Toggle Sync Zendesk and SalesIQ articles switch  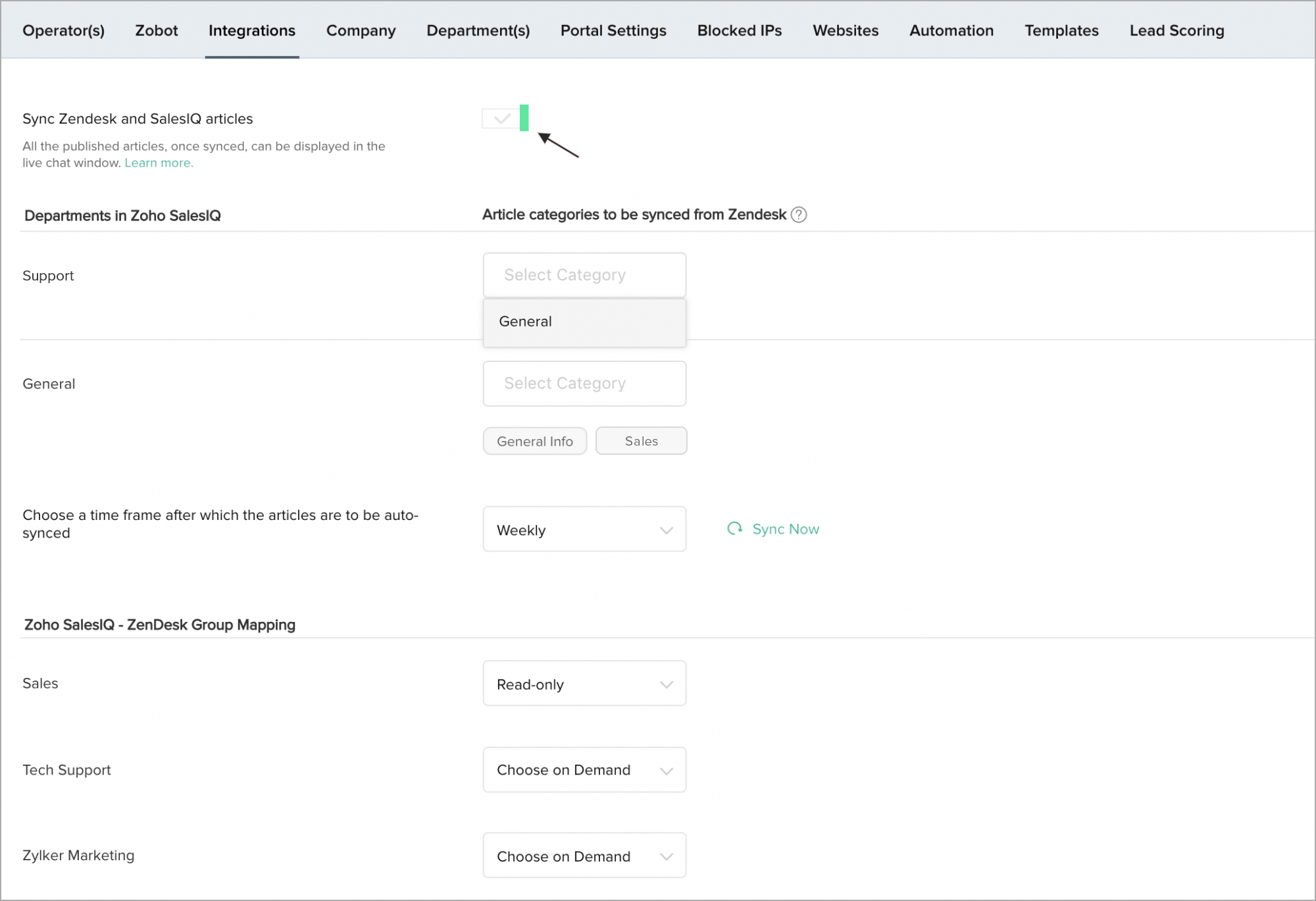click(505, 118)
